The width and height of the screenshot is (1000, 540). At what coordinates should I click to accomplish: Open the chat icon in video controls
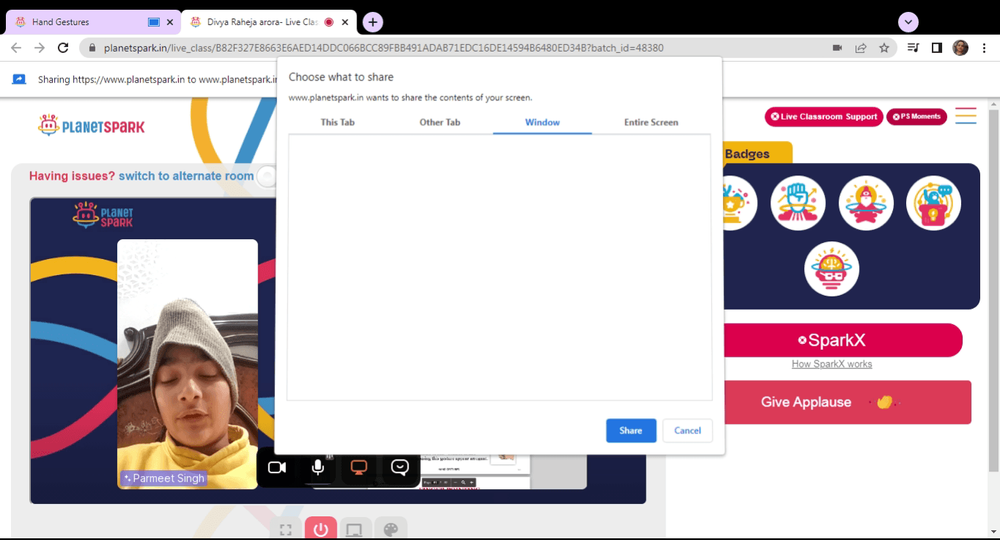pos(399,467)
